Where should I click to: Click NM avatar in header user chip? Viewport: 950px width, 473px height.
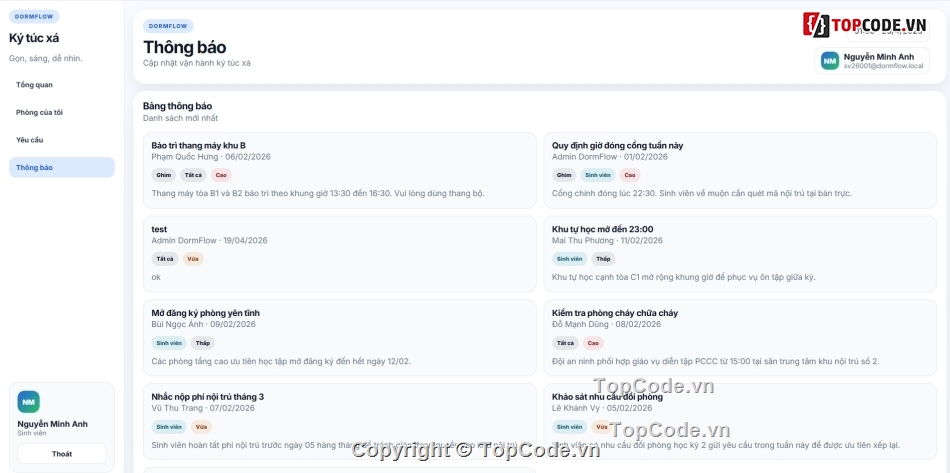click(x=830, y=61)
